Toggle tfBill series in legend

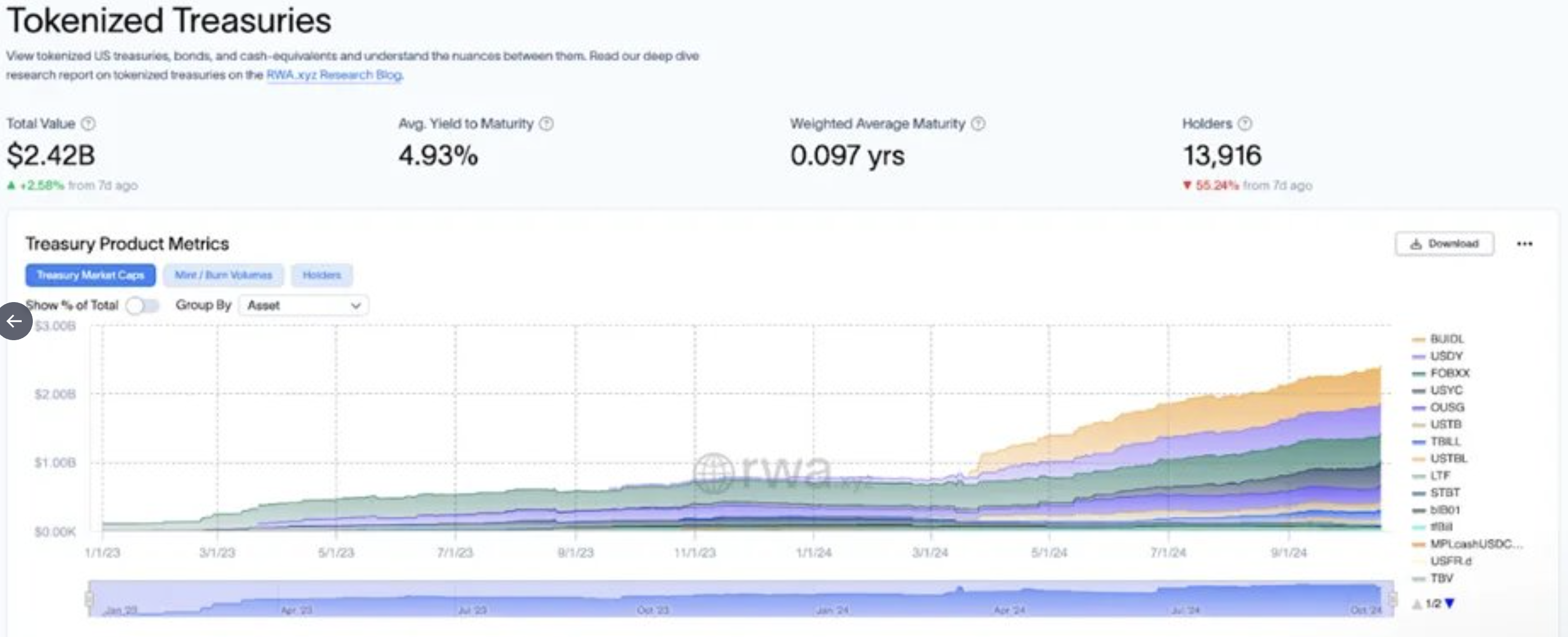click(1432, 527)
